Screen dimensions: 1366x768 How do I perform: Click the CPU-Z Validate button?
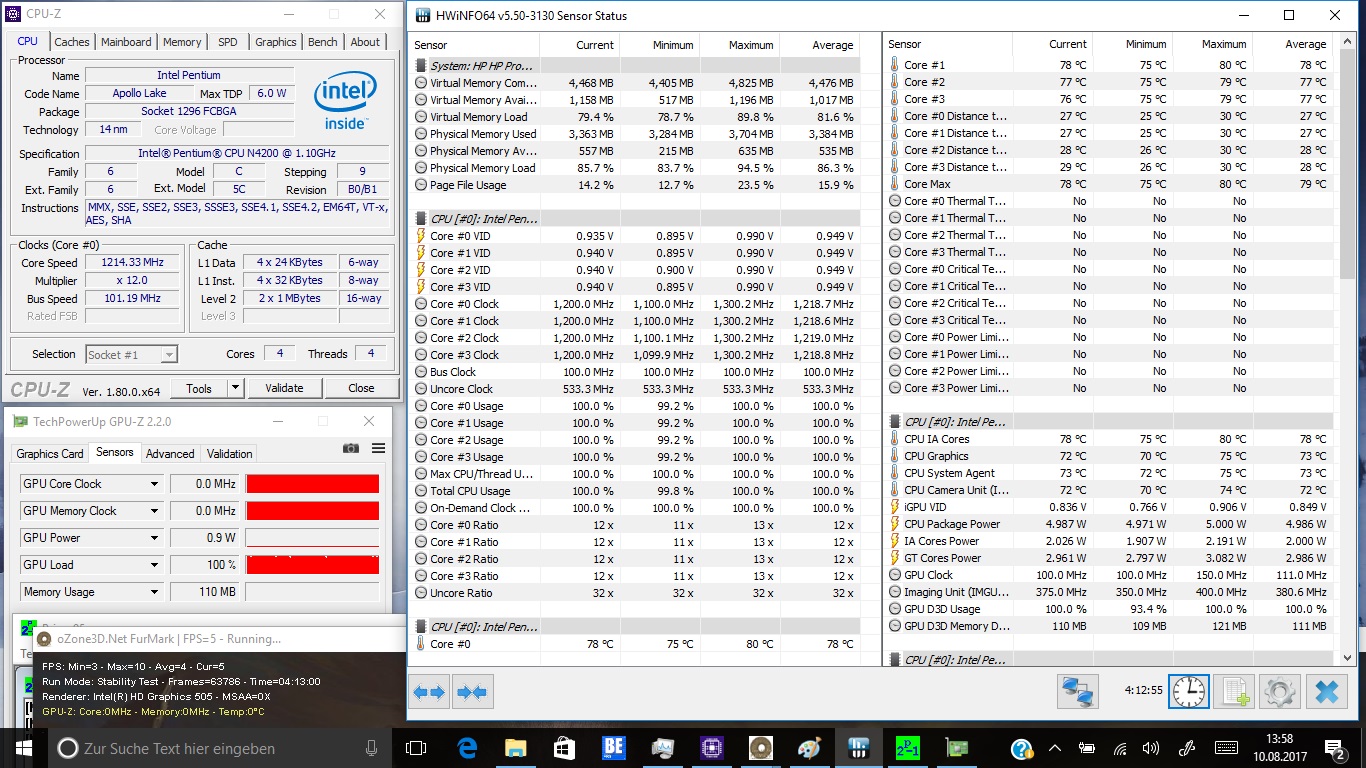[284, 388]
